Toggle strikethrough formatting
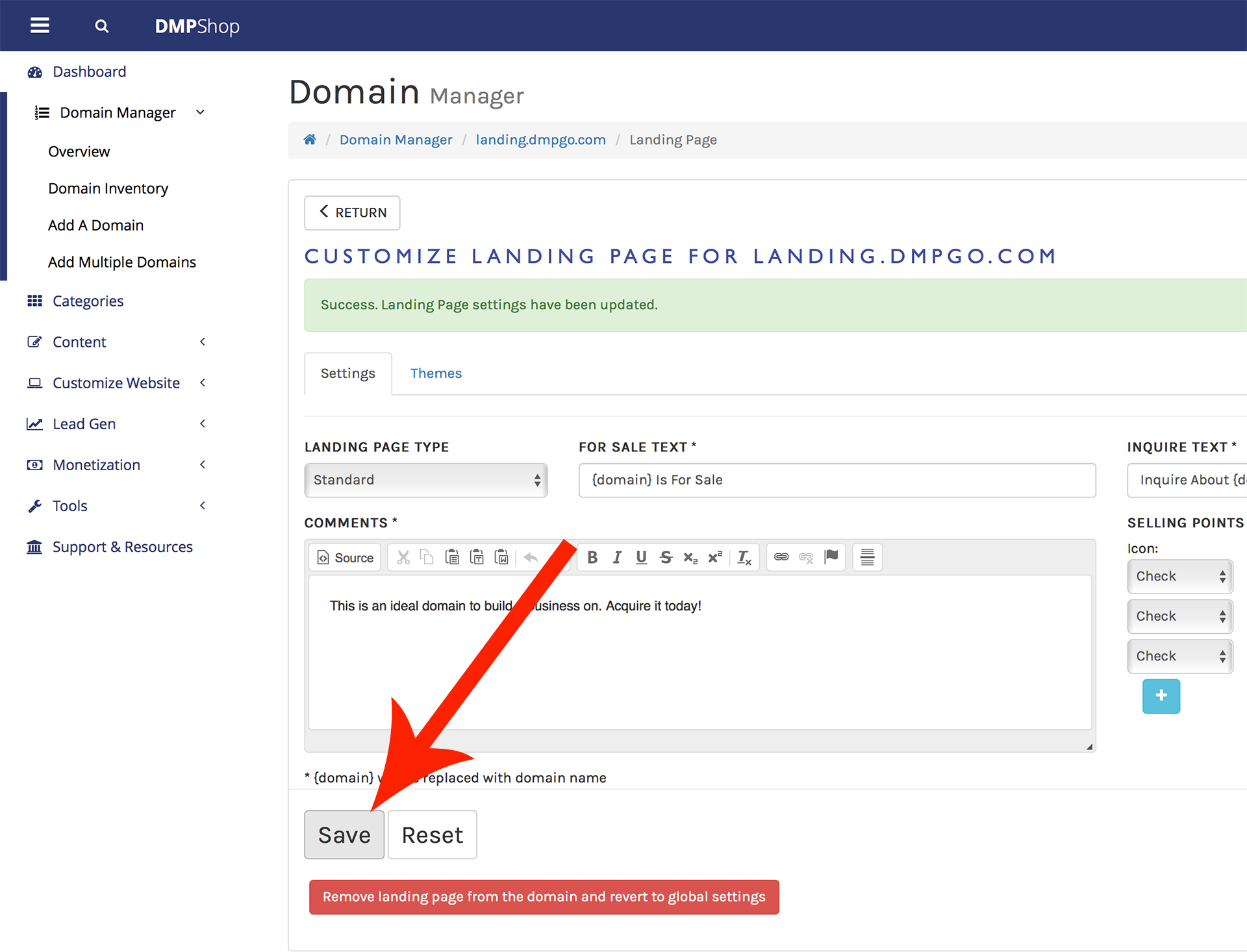The width and height of the screenshot is (1247, 952). [666, 557]
